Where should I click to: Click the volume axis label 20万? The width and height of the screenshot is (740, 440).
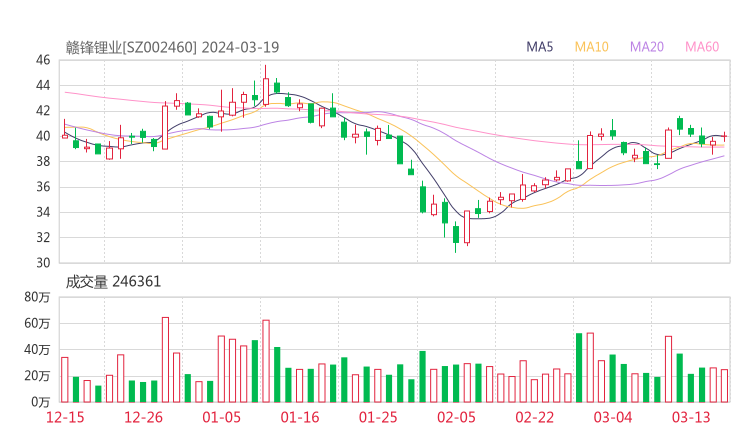tap(37, 376)
